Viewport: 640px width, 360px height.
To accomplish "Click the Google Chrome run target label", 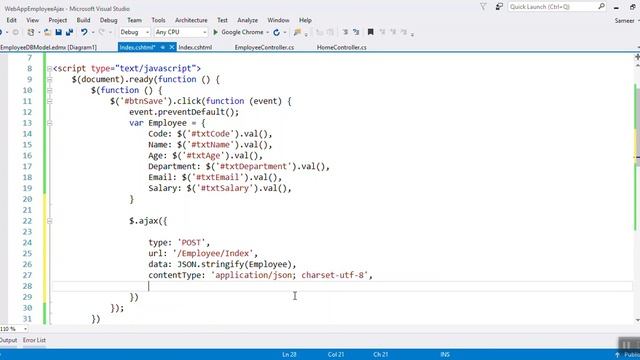I will (x=242, y=32).
